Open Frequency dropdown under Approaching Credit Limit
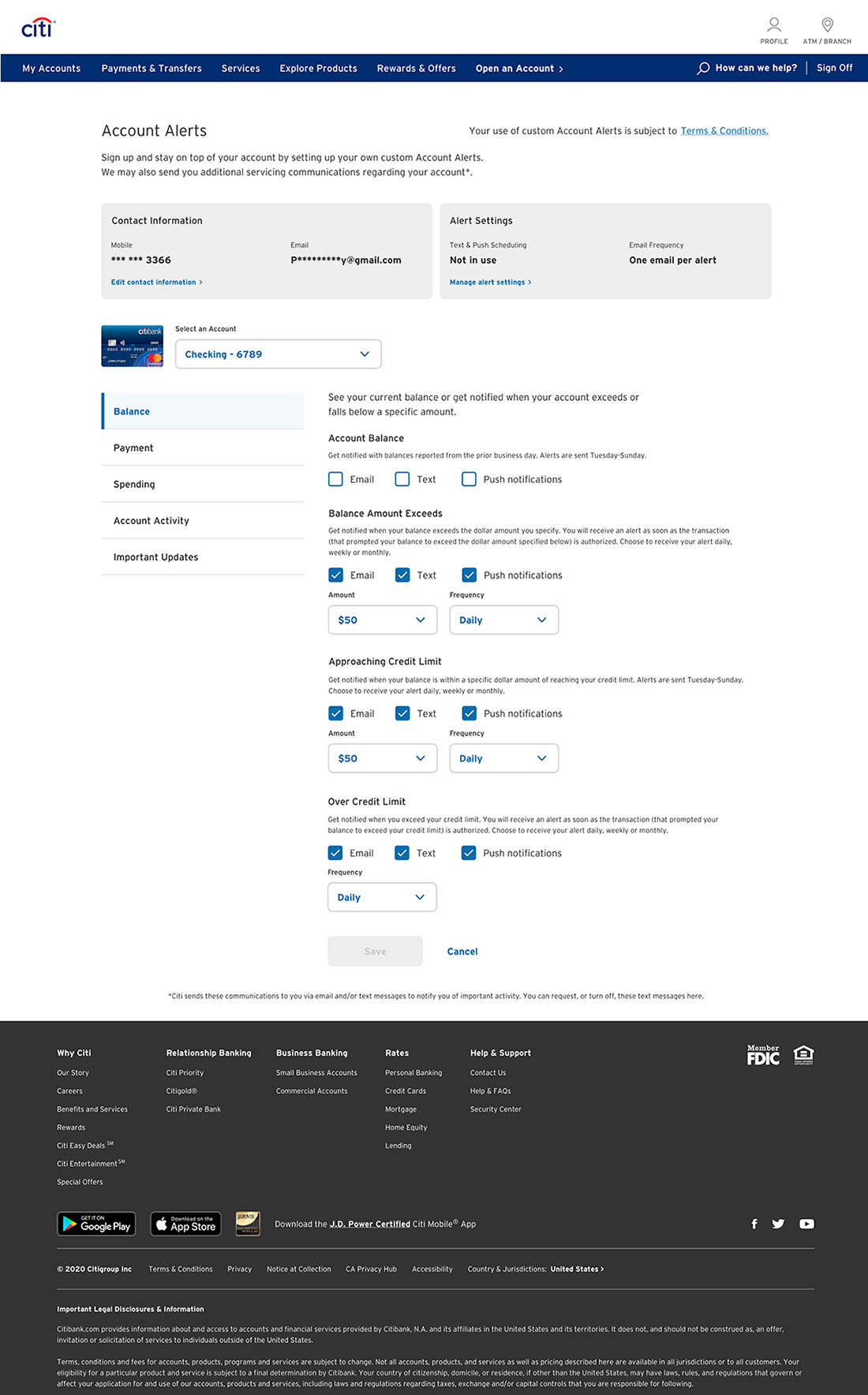Screen dimensions: 868x1395 pyautogui.click(x=504, y=758)
